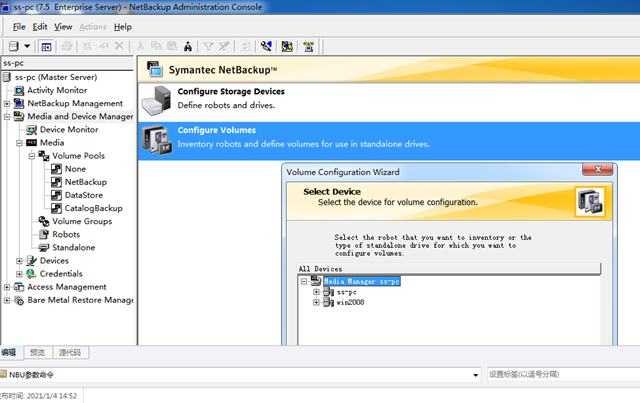This screenshot has width=640, height=403.
Task: Click the wrench troubleshooter toolbar icon
Action: pos(266,46)
